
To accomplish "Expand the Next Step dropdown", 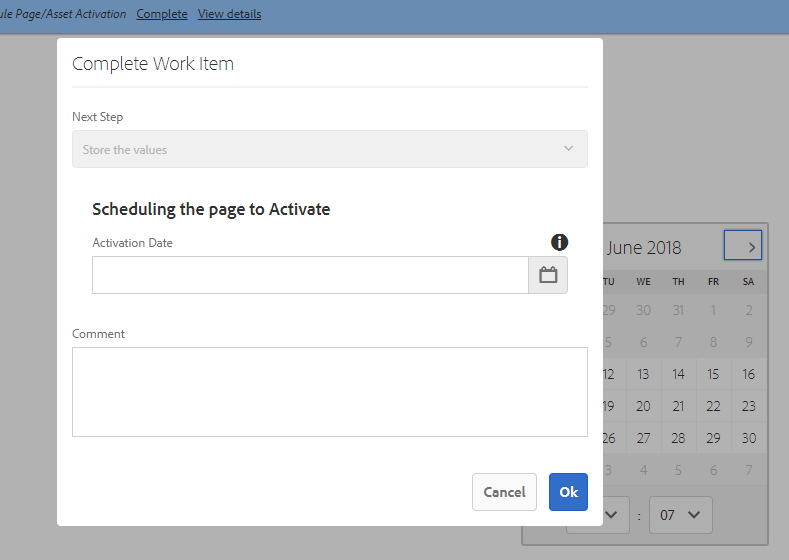I will (329, 149).
